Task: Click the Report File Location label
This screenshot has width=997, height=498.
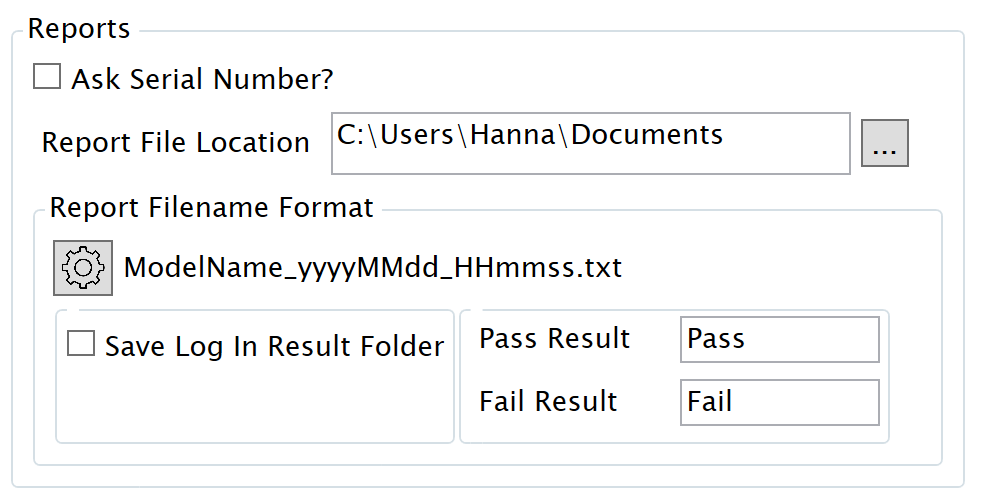Action: click(x=175, y=143)
